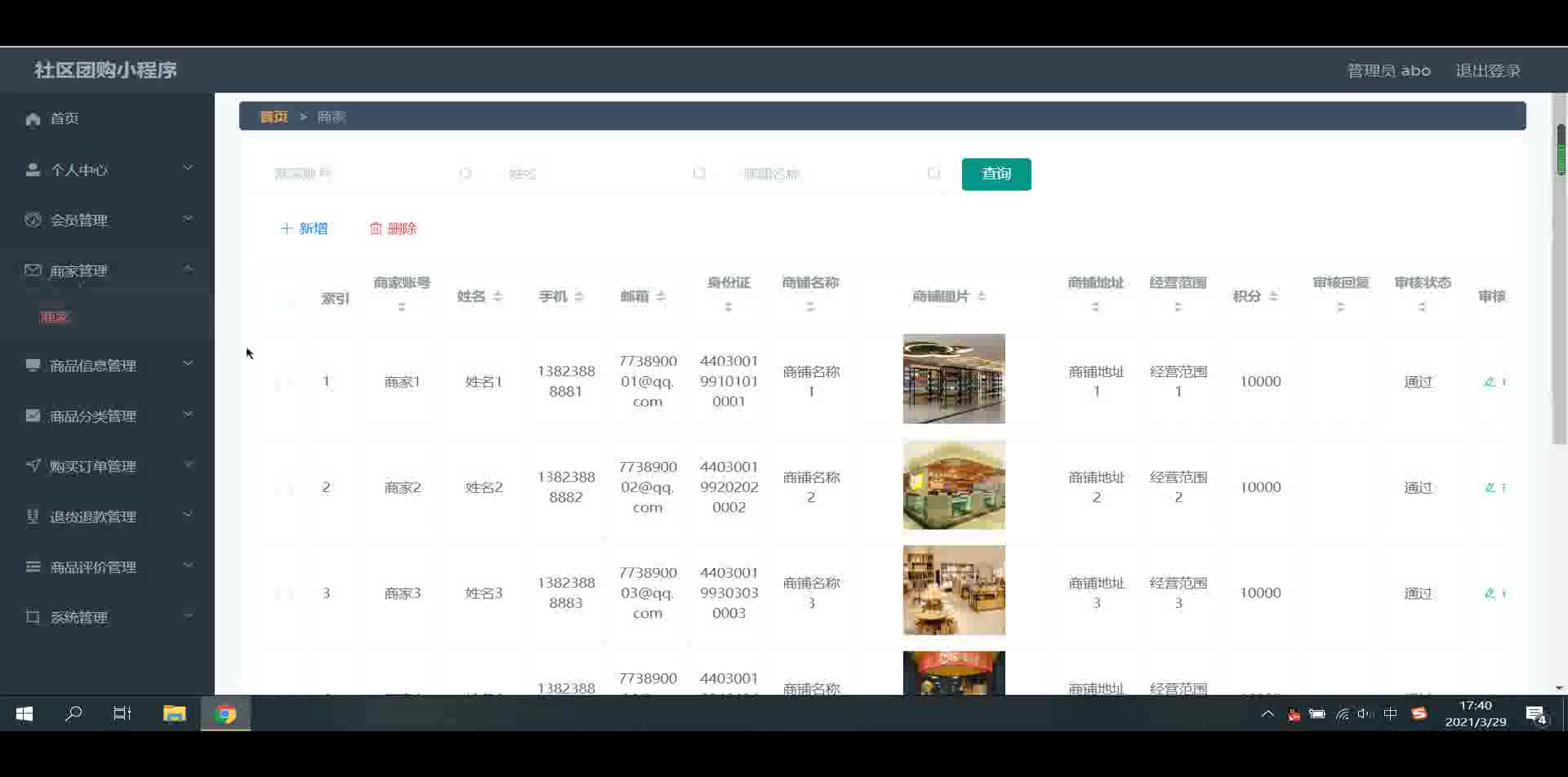Click the 商品分类管理 sidebar icon

tap(33, 415)
